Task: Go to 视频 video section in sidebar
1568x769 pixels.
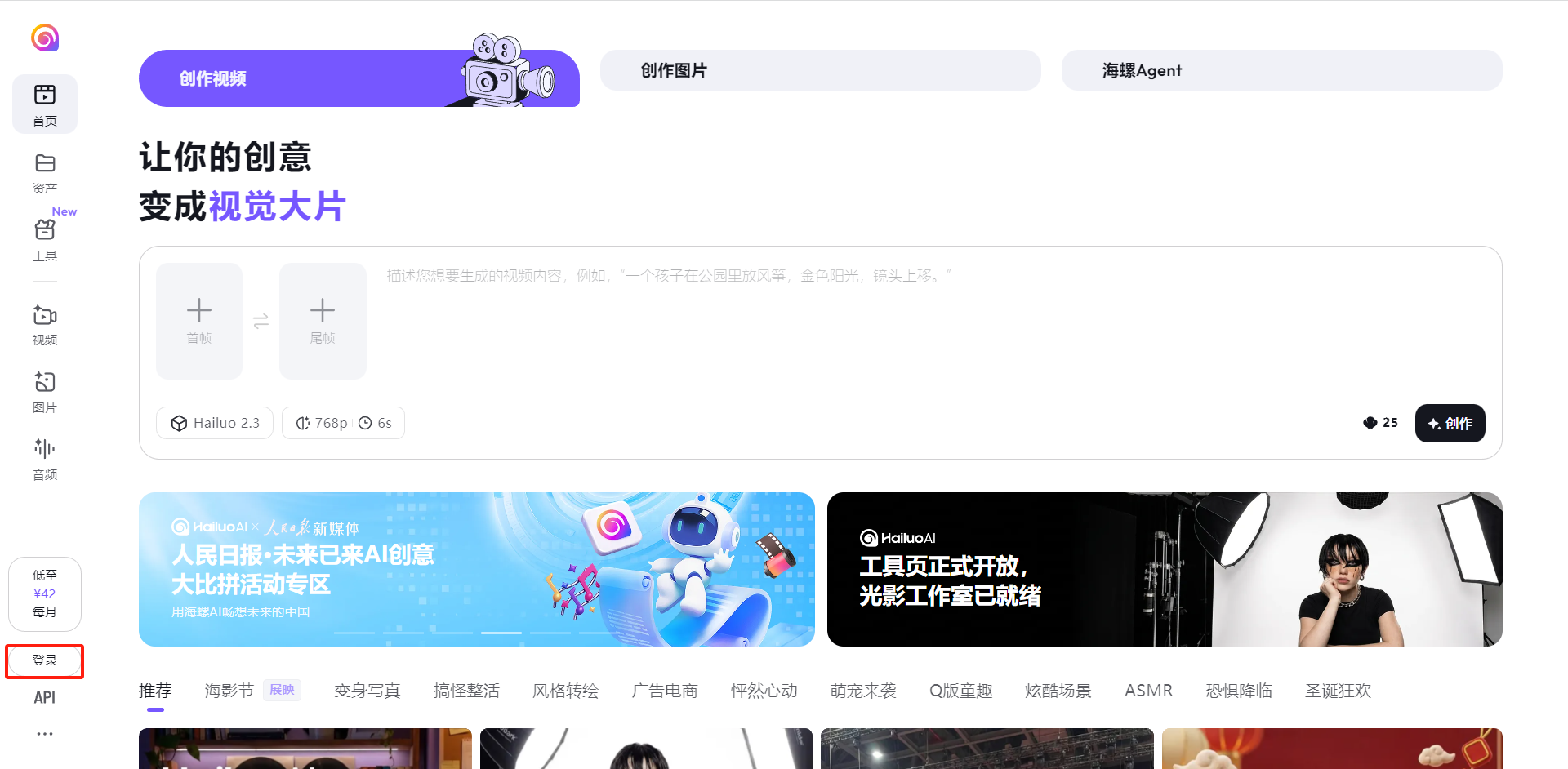Action: click(45, 324)
